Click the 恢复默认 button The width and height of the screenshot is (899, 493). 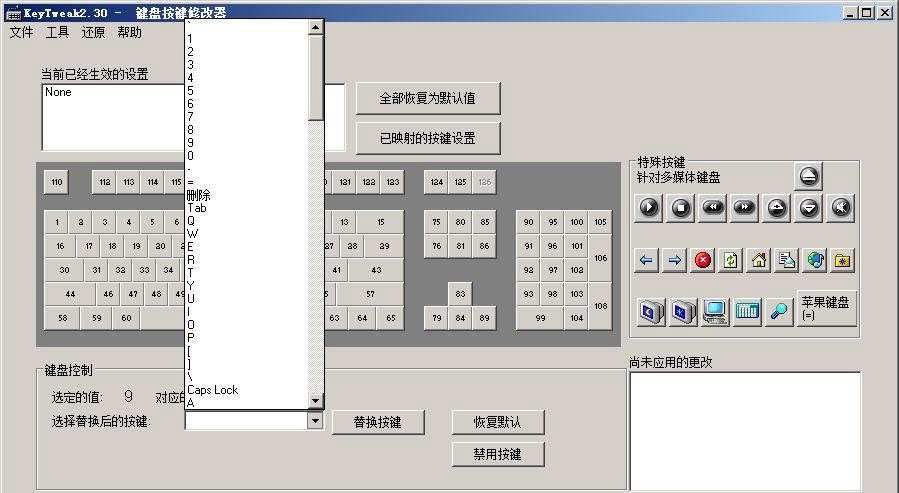[498, 422]
